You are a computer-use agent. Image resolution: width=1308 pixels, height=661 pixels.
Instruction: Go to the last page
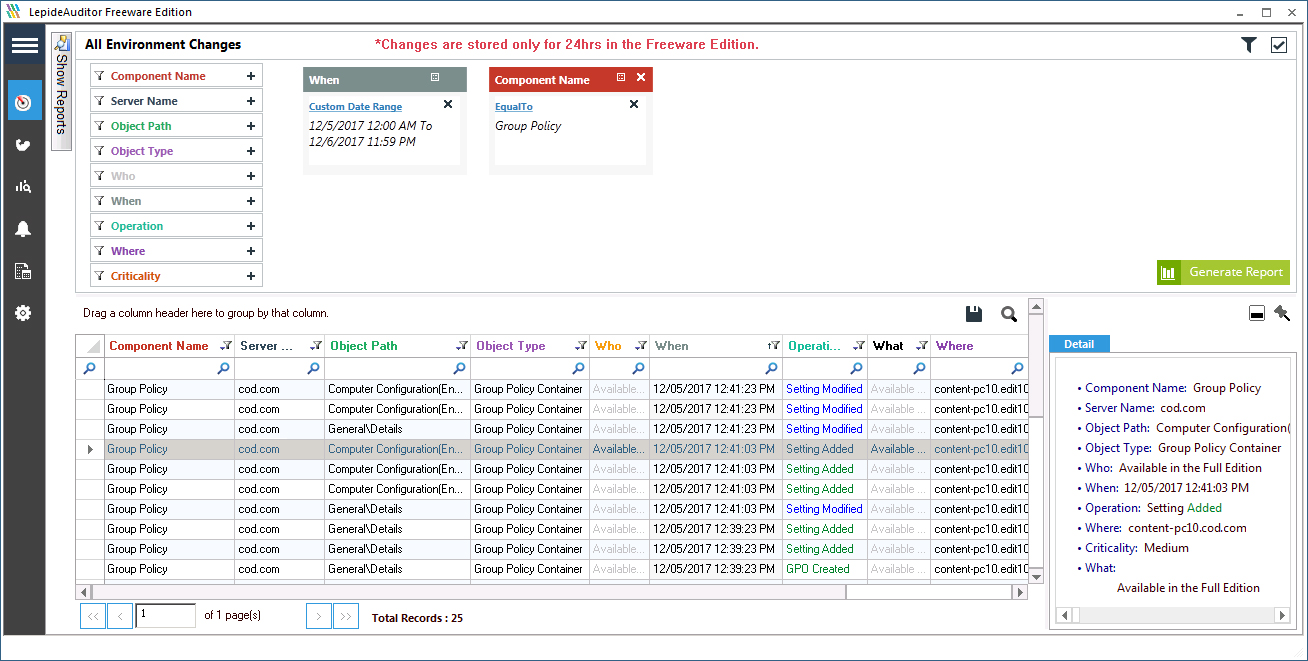click(x=346, y=616)
